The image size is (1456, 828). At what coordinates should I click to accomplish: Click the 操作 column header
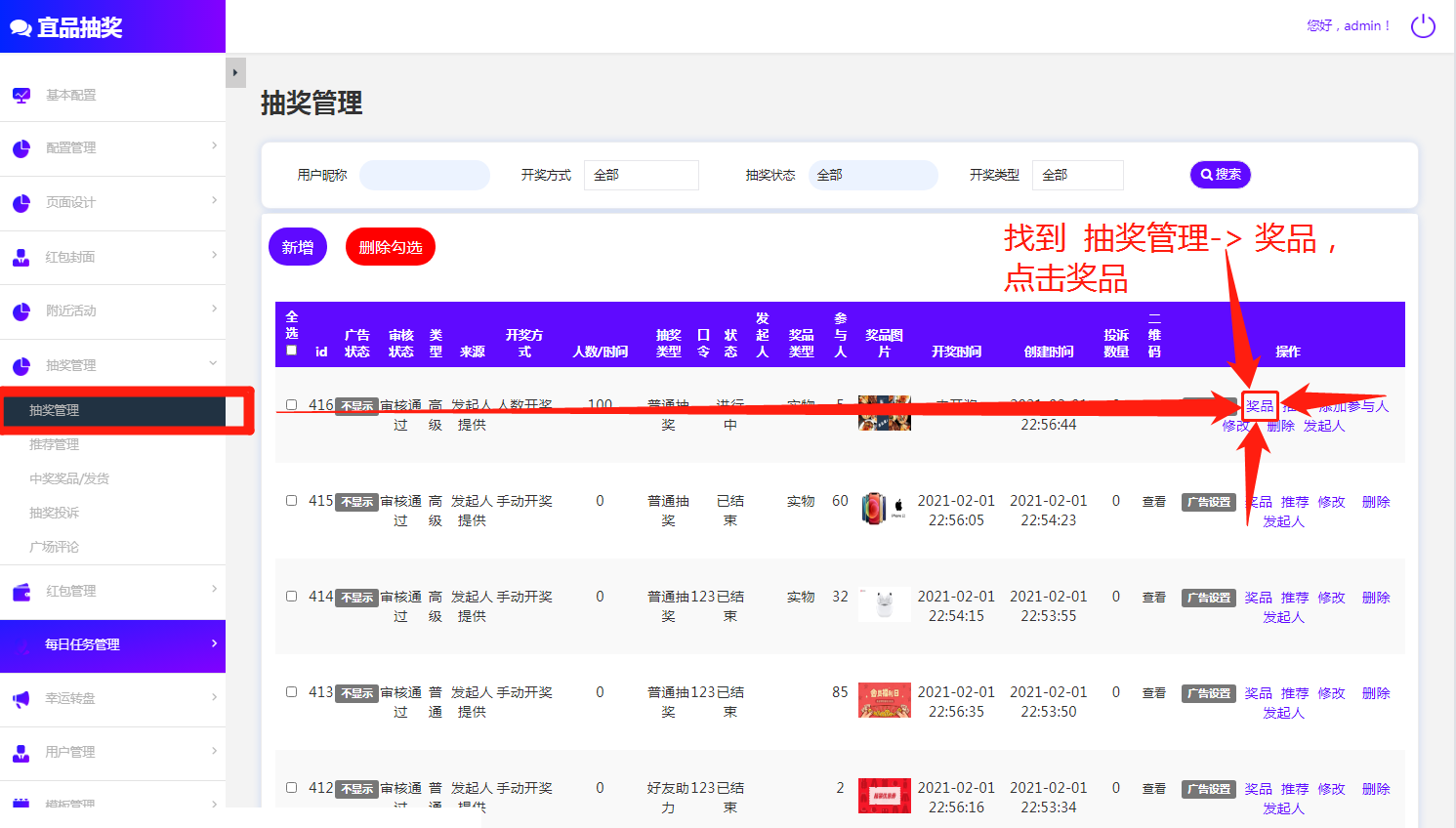1288,352
